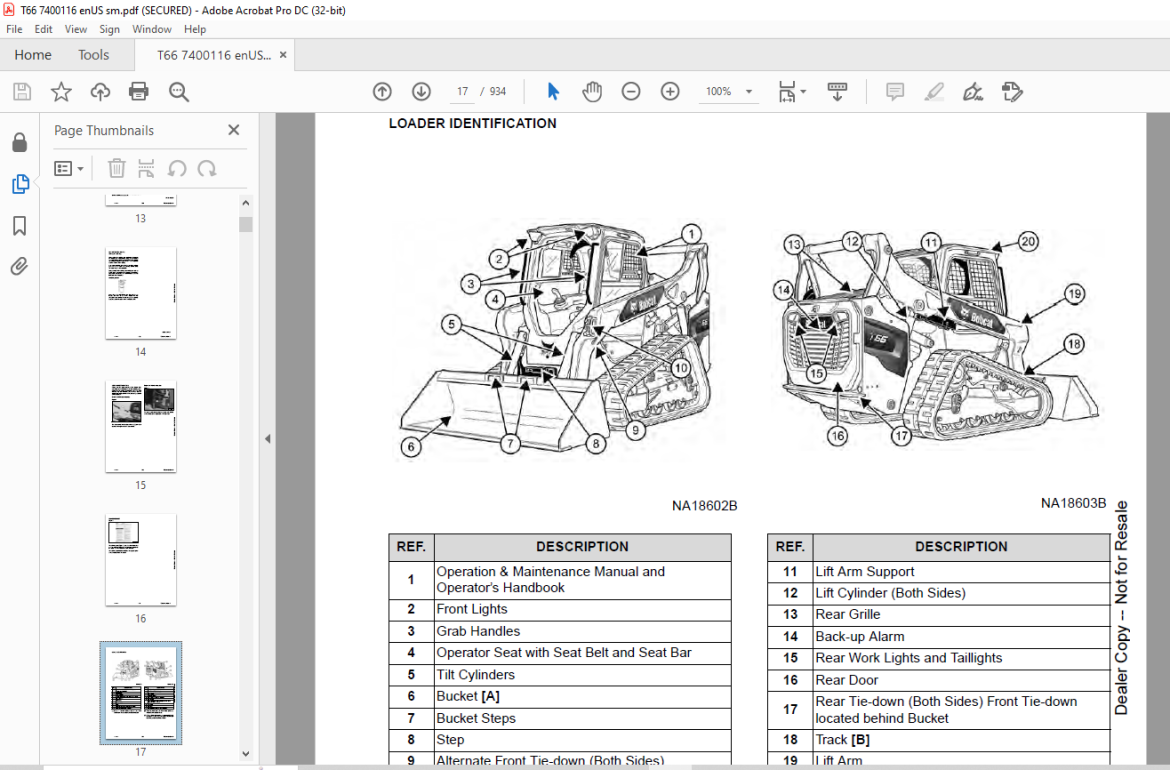This screenshot has width=1170, height=770.
Task: Open the Attachments paperclip panel
Action: pyautogui.click(x=19, y=266)
